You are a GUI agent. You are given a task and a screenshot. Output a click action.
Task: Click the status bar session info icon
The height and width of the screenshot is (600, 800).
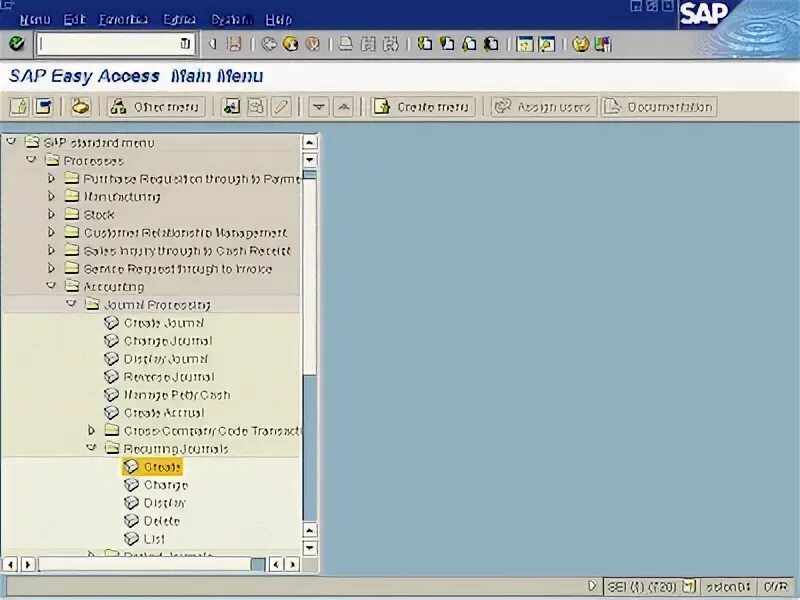coord(688,587)
